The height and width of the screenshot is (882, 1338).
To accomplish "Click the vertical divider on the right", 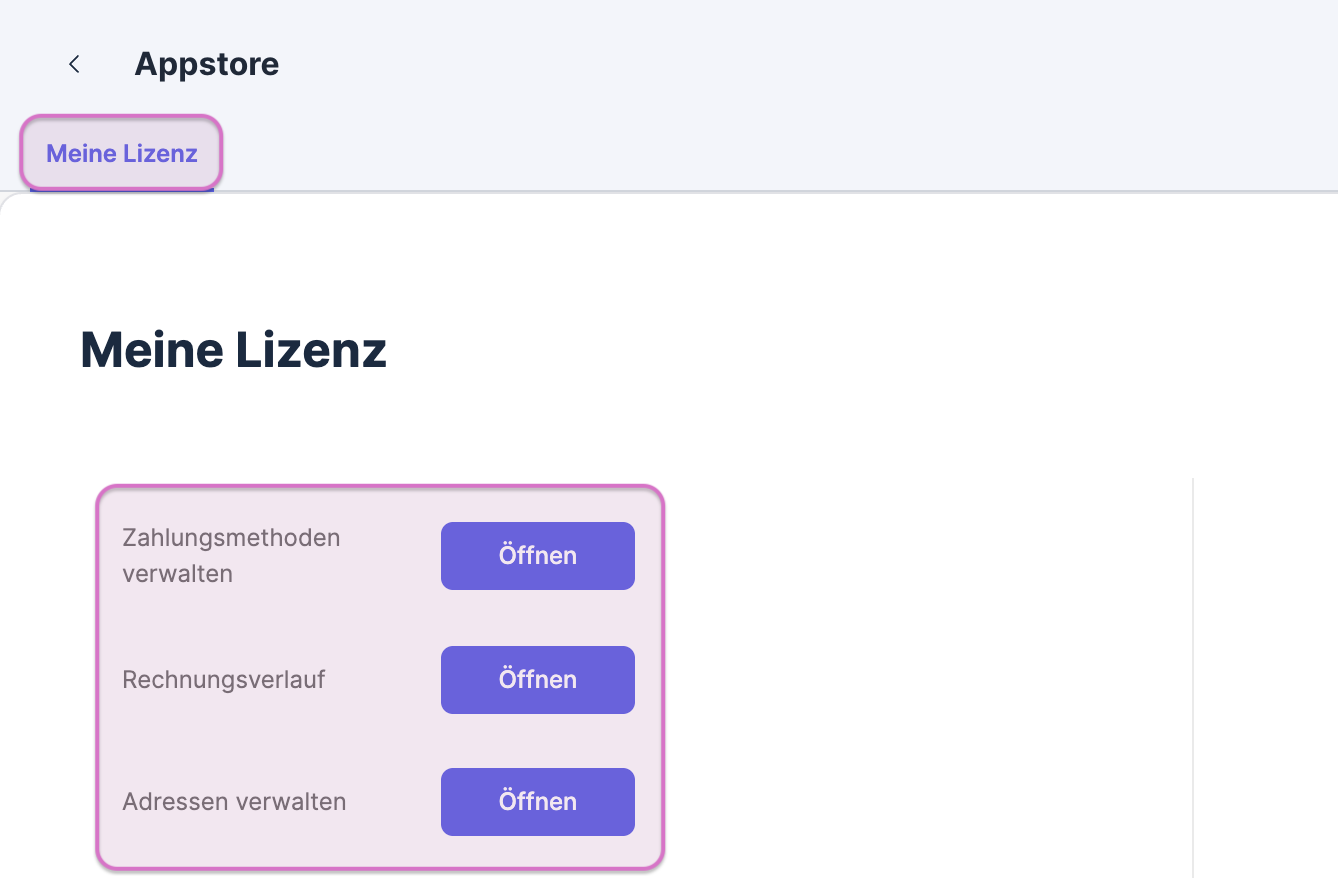I will pos(1192,678).
